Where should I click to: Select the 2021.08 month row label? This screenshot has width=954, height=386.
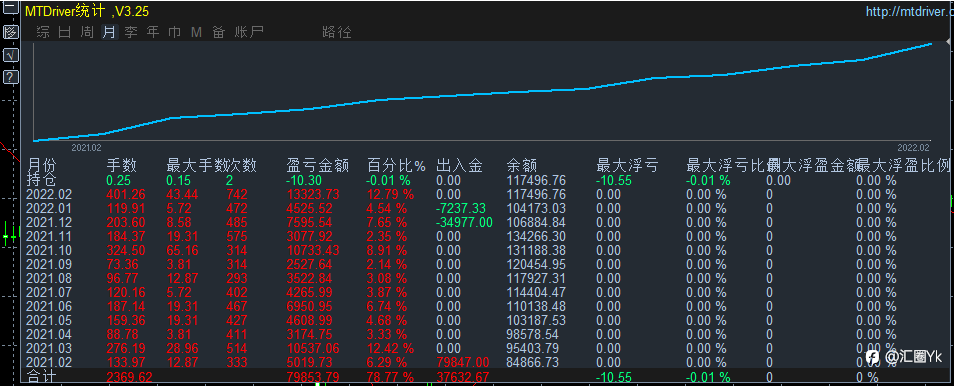click(49, 278)
